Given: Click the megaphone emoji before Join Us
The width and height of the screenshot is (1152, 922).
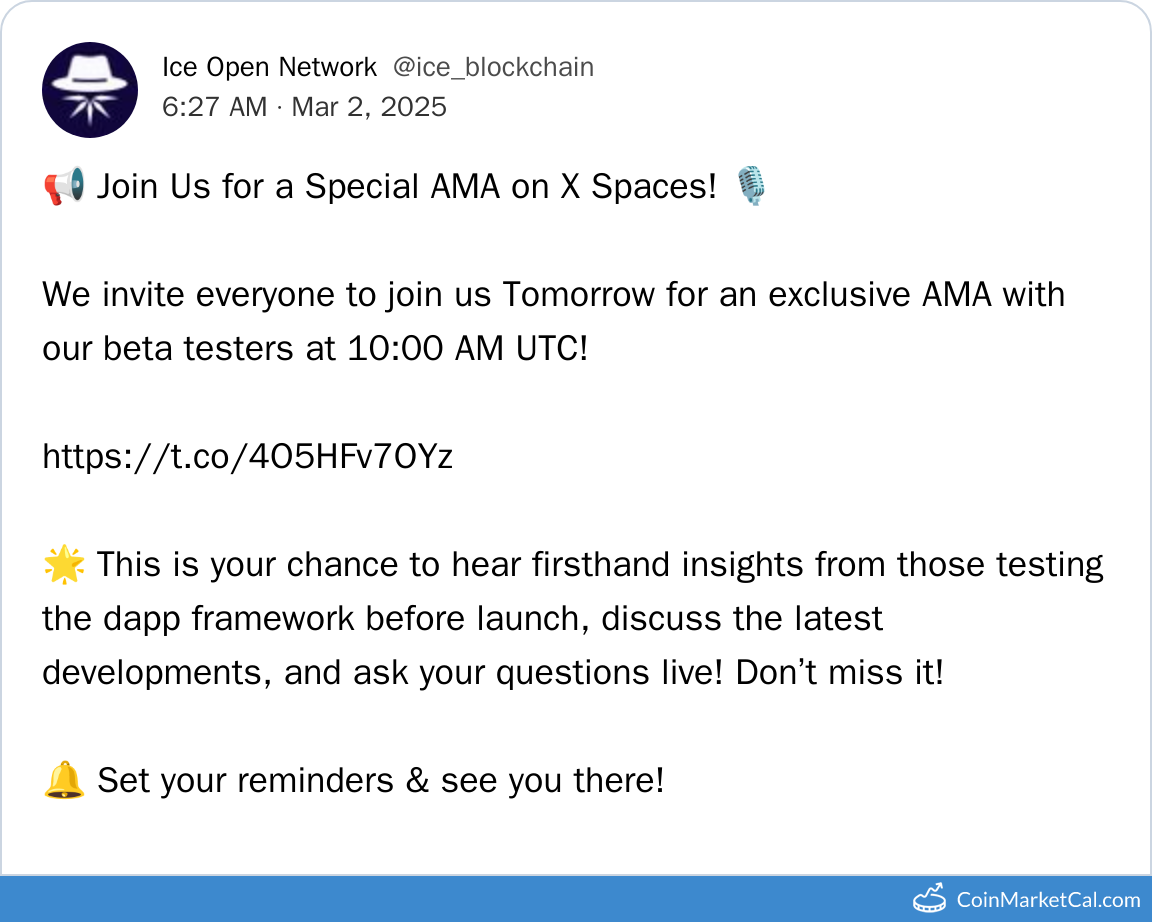Looking at the screenshot, I should (65, 187).
